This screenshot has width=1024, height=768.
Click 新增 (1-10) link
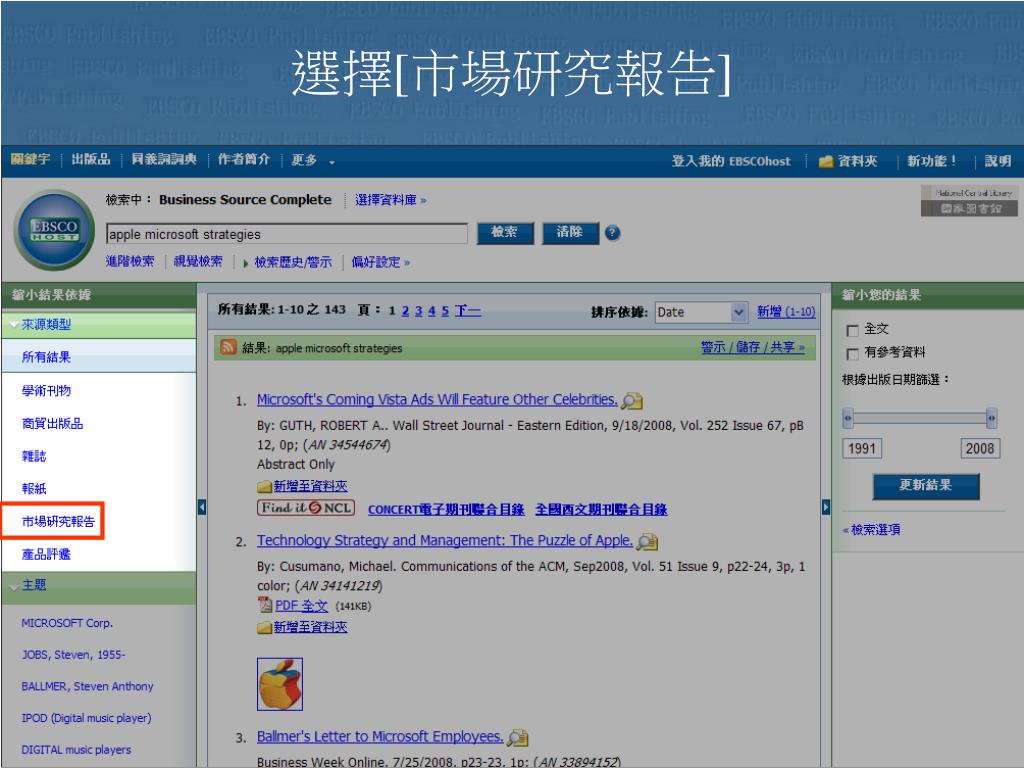click(x=786, y=312)
